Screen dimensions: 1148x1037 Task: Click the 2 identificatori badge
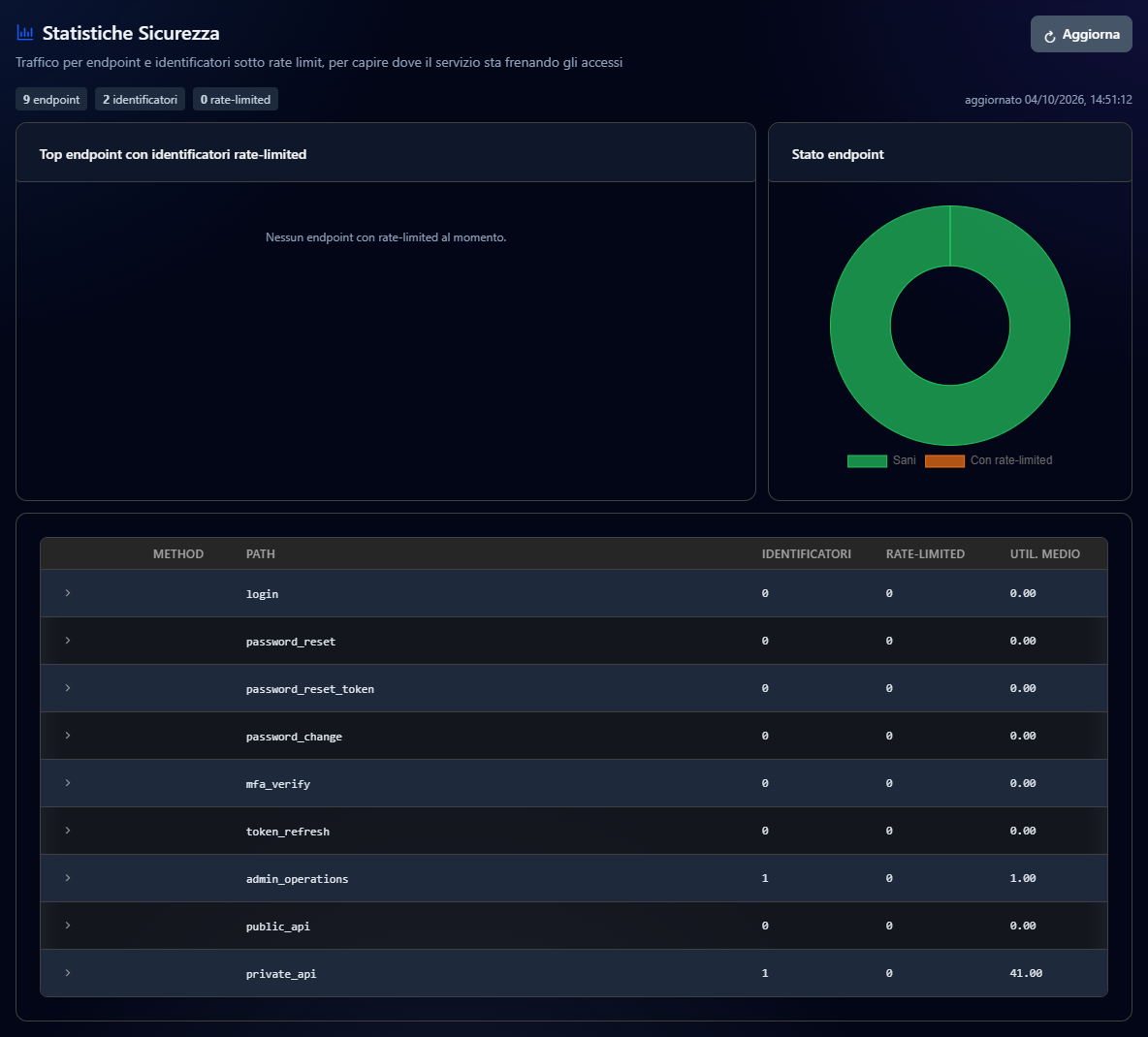click(x=140, y=100)
